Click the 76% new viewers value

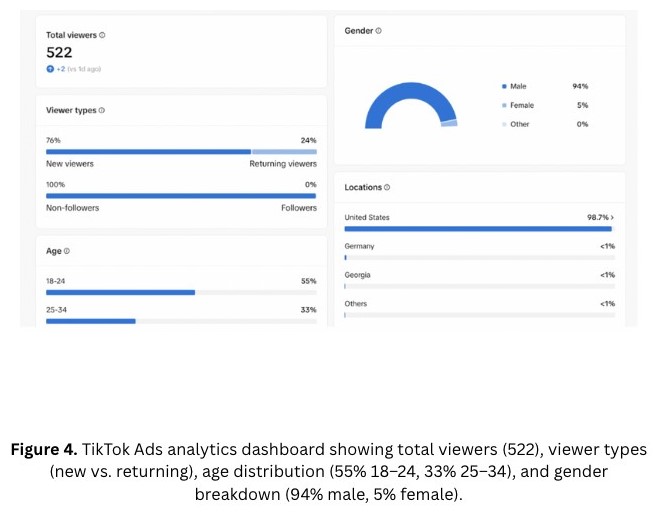[x=53, y=140]
